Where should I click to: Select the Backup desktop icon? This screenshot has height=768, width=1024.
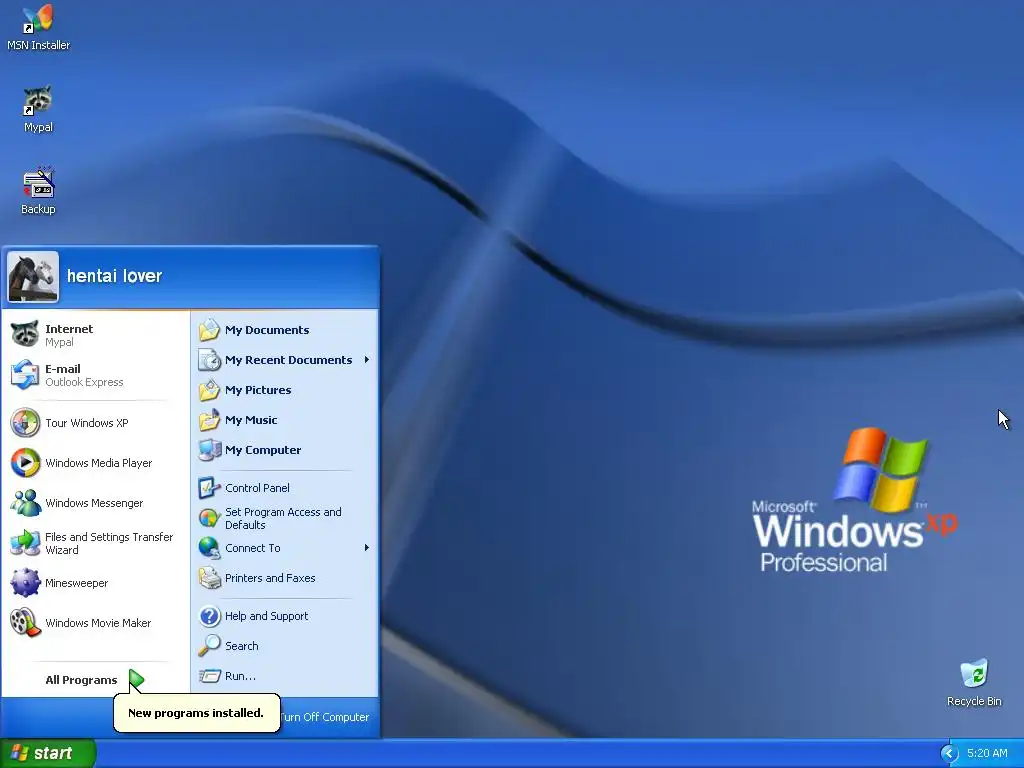click(x=38, y=191)
